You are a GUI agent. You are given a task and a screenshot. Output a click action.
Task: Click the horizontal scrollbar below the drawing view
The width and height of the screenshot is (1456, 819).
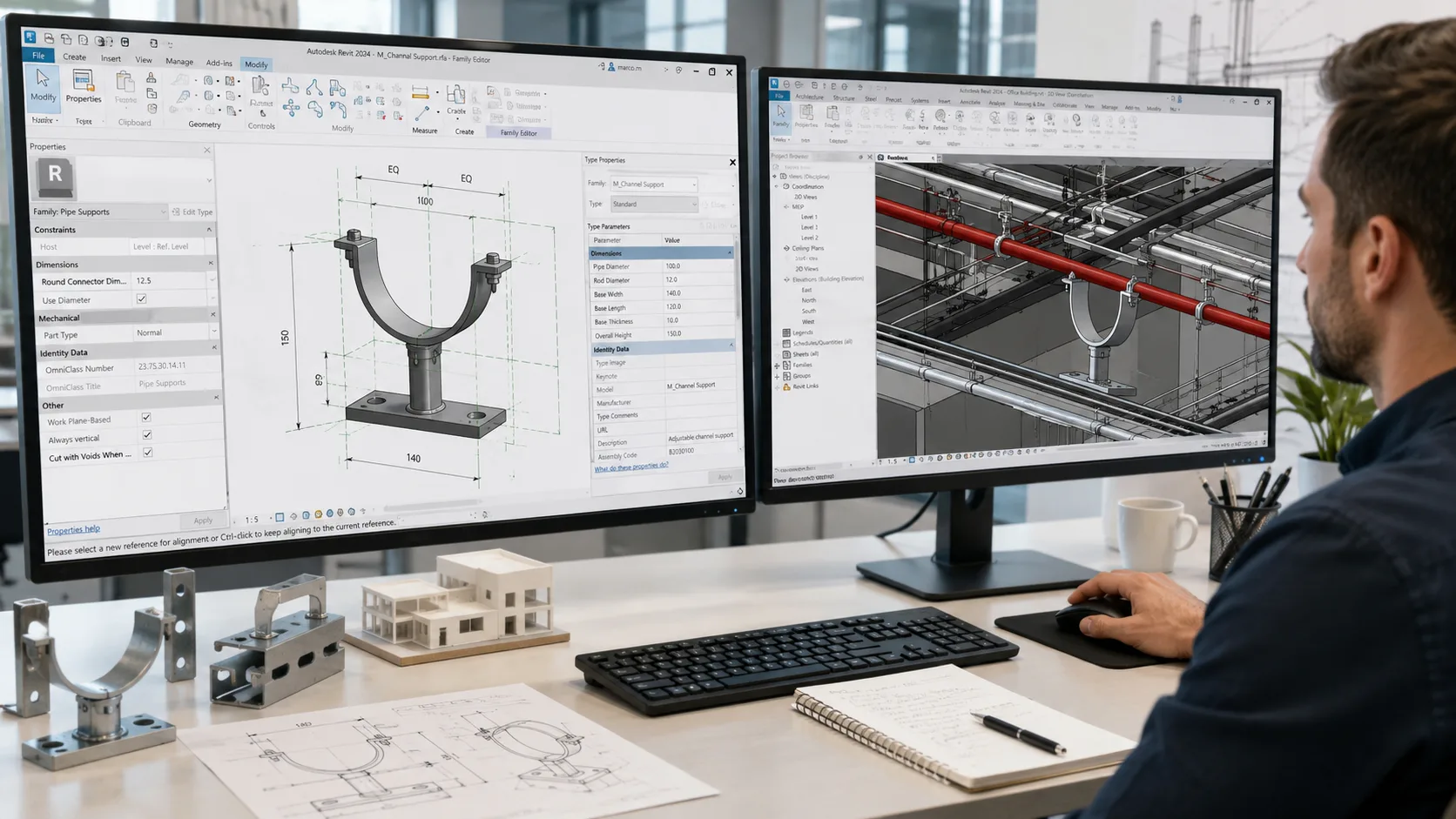click(x=431, y=506)
